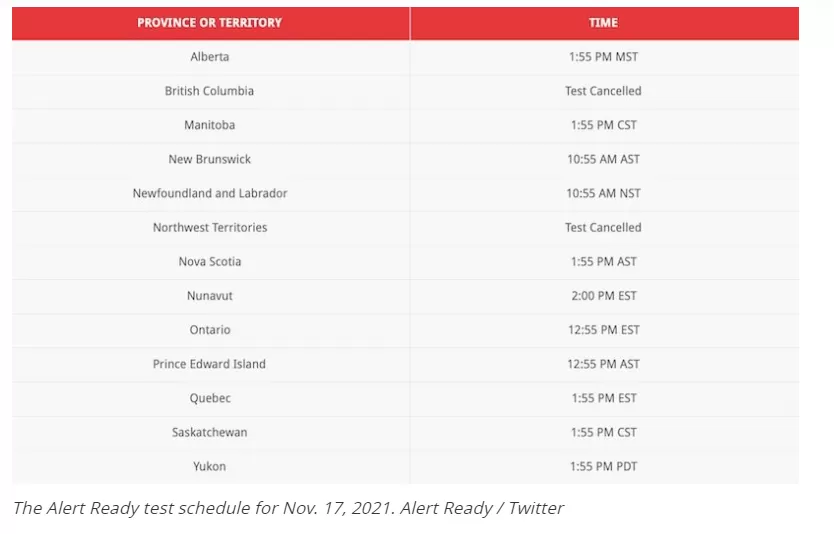834x534 pixels.
Task: Select the Alberta row cell
Action: click(x=210, y=57)
